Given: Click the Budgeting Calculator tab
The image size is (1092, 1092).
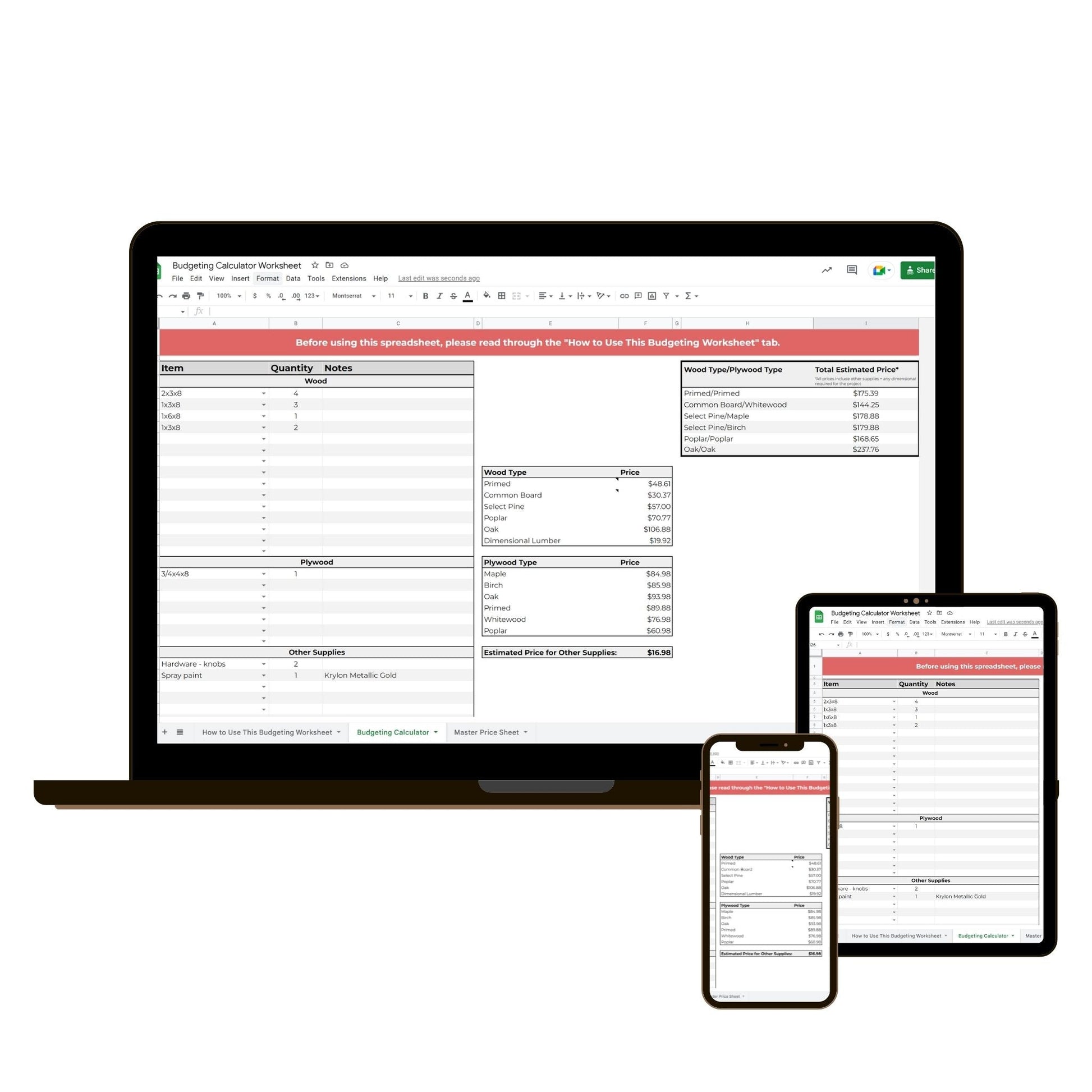Looking at the screenshot, I should tap(393, 732).
